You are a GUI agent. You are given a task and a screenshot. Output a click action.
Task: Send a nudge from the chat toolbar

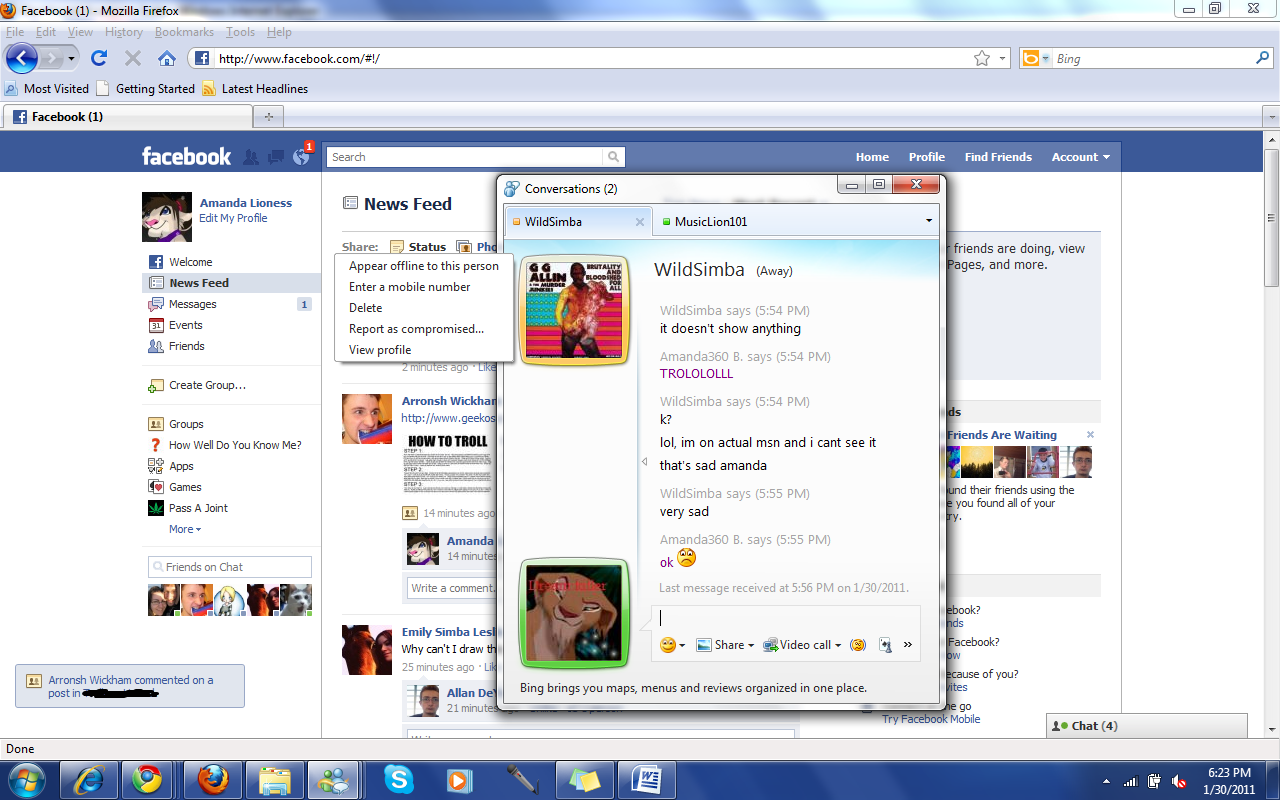click(857, 645)
